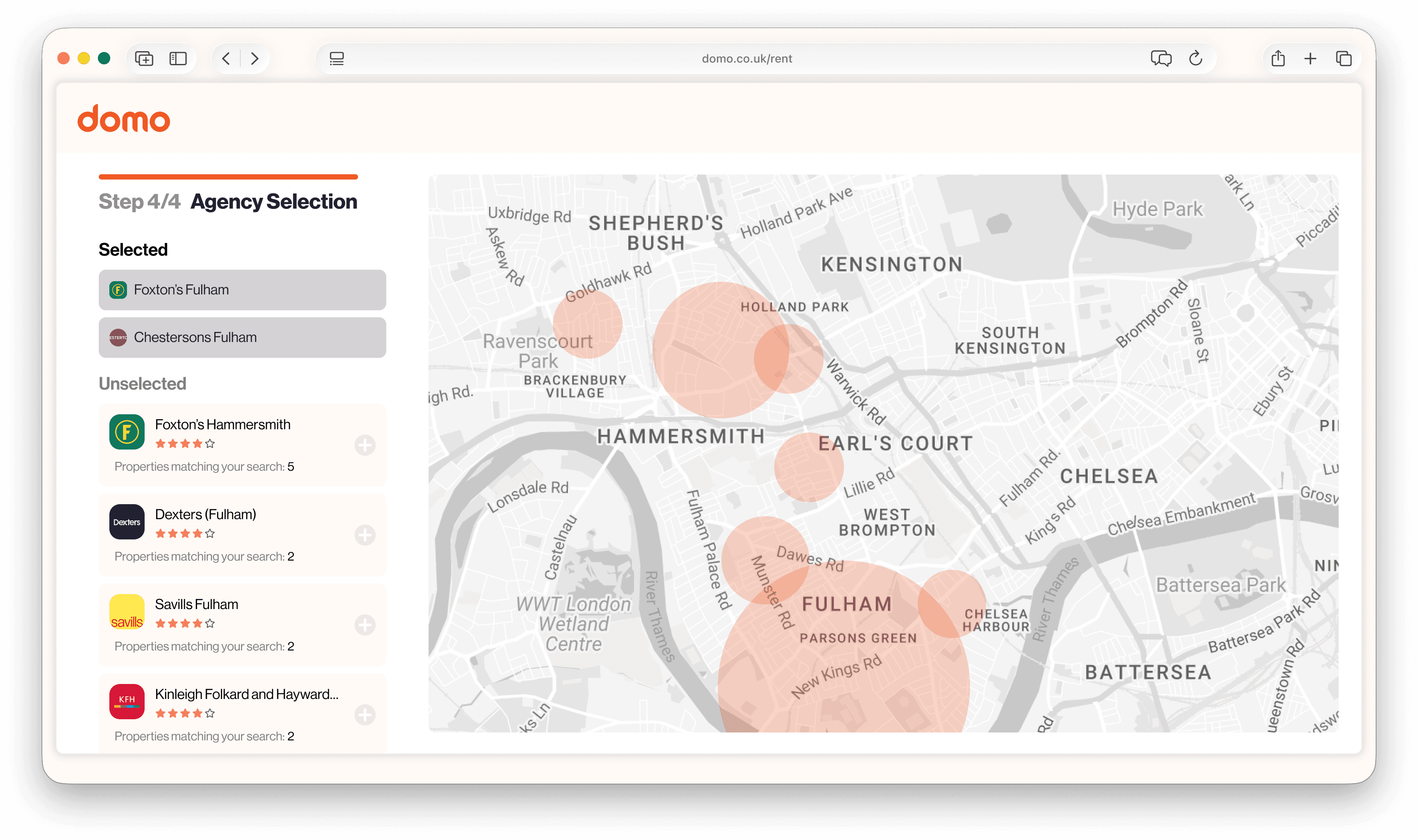Viewport: 1418px width, 840px height.
Task: Click the Savills yellow logo
Action: [x=127, y=611]
